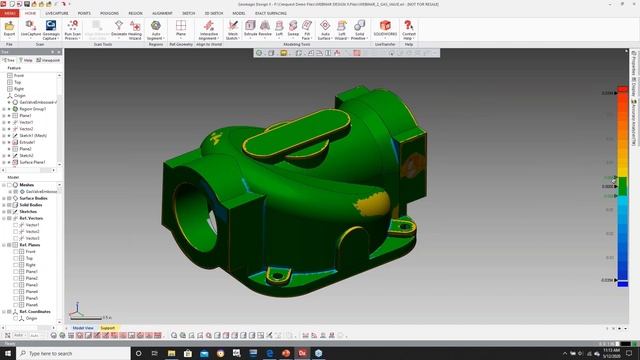Switch to the ALIGNMENT ribbon tab
The height and width of the screenshot is (360, 640).
162,13
